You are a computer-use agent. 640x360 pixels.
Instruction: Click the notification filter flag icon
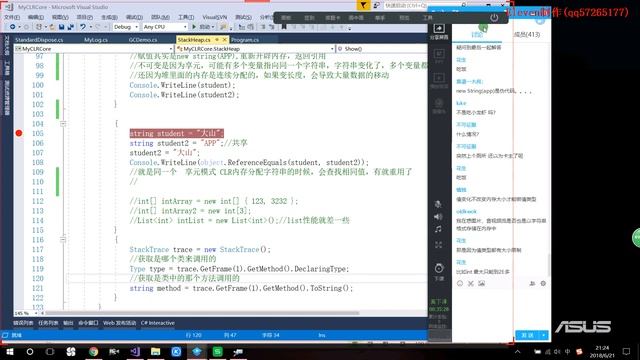pyautogui.click(x=363, y=5)
